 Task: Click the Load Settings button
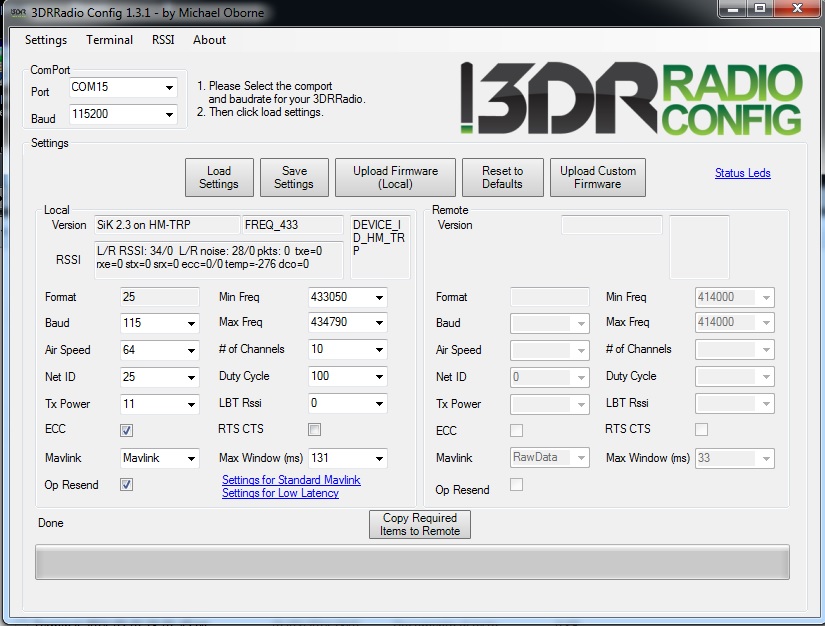click(x=219, y=177)
